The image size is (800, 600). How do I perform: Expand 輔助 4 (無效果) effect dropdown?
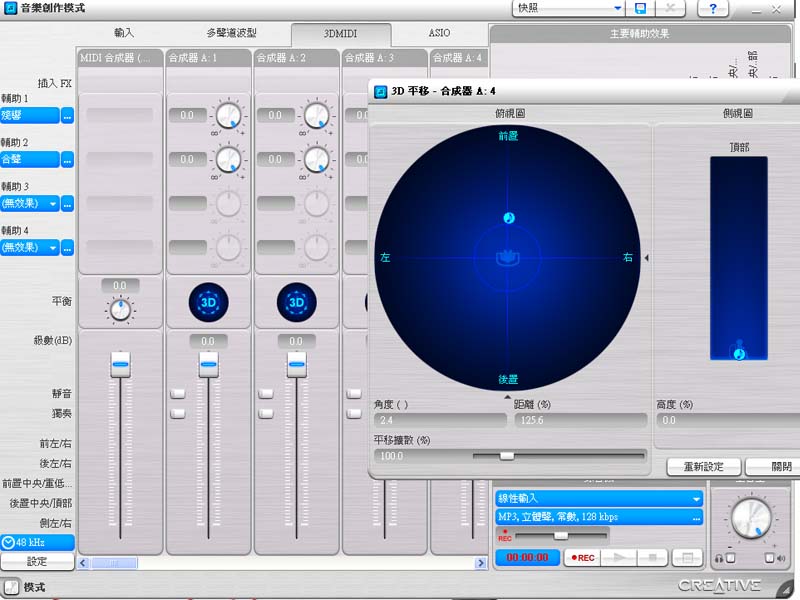point(53,247)
